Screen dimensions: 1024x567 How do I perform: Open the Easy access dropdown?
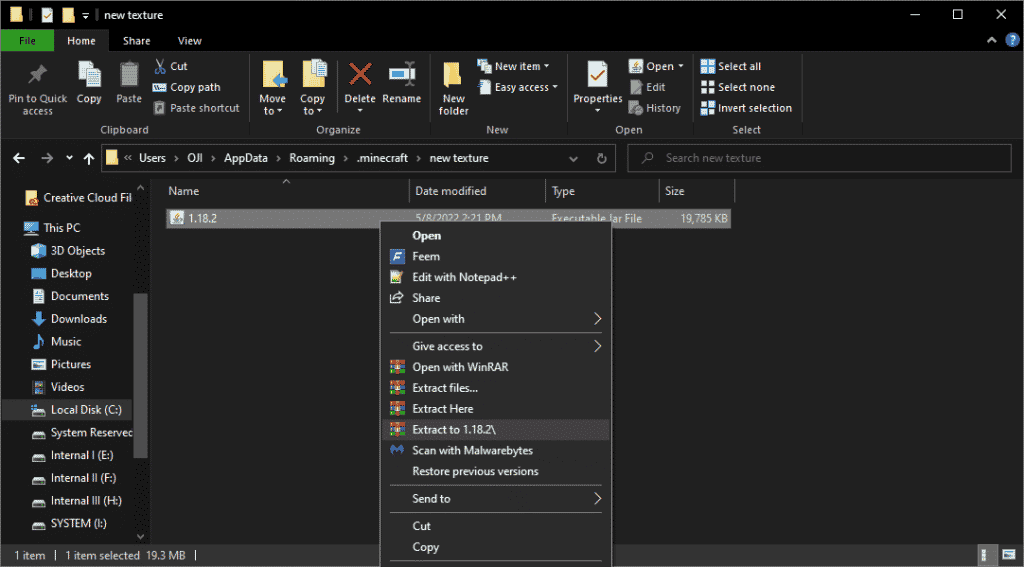pos(518,87)
